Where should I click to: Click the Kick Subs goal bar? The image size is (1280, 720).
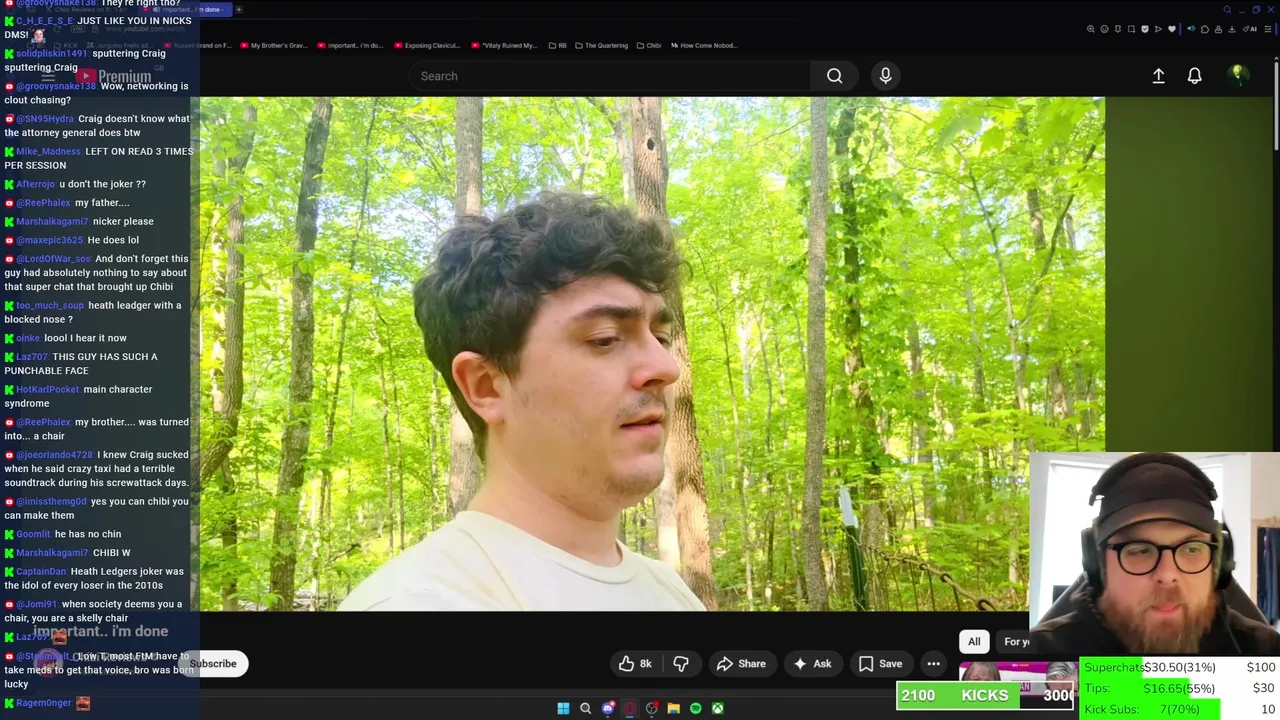(1180, 709)
